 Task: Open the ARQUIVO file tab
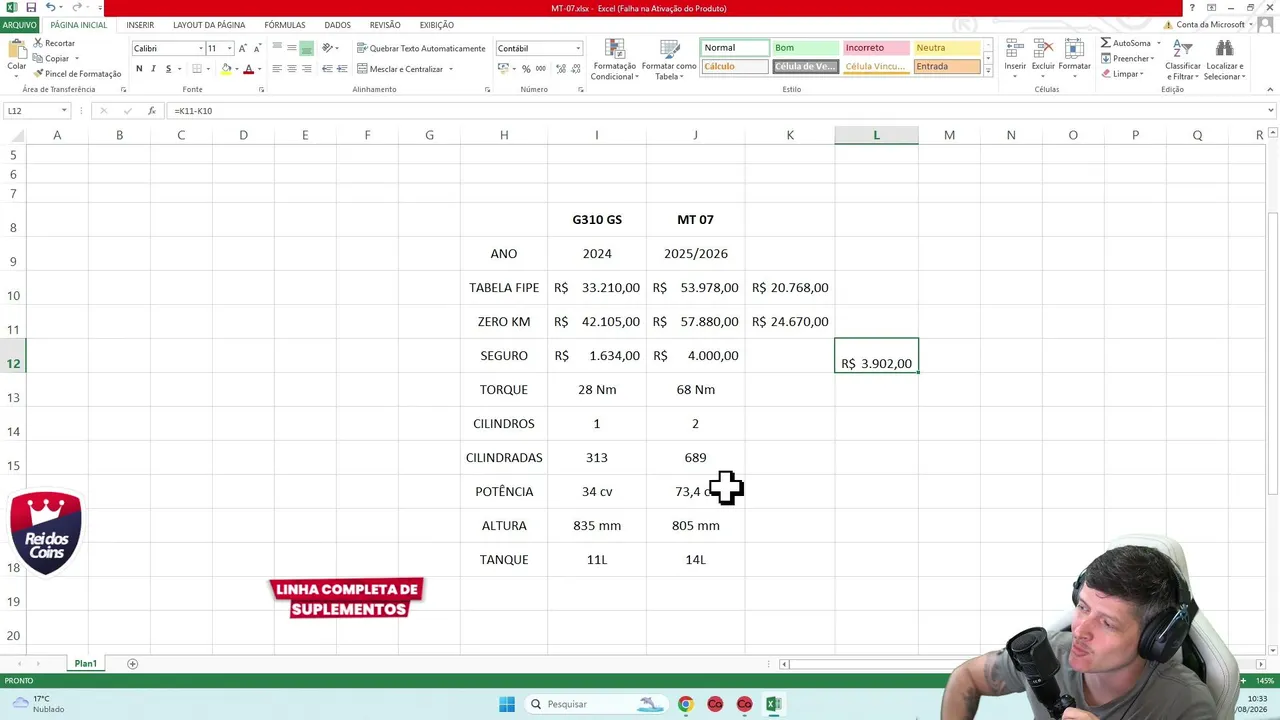point(20,25)
